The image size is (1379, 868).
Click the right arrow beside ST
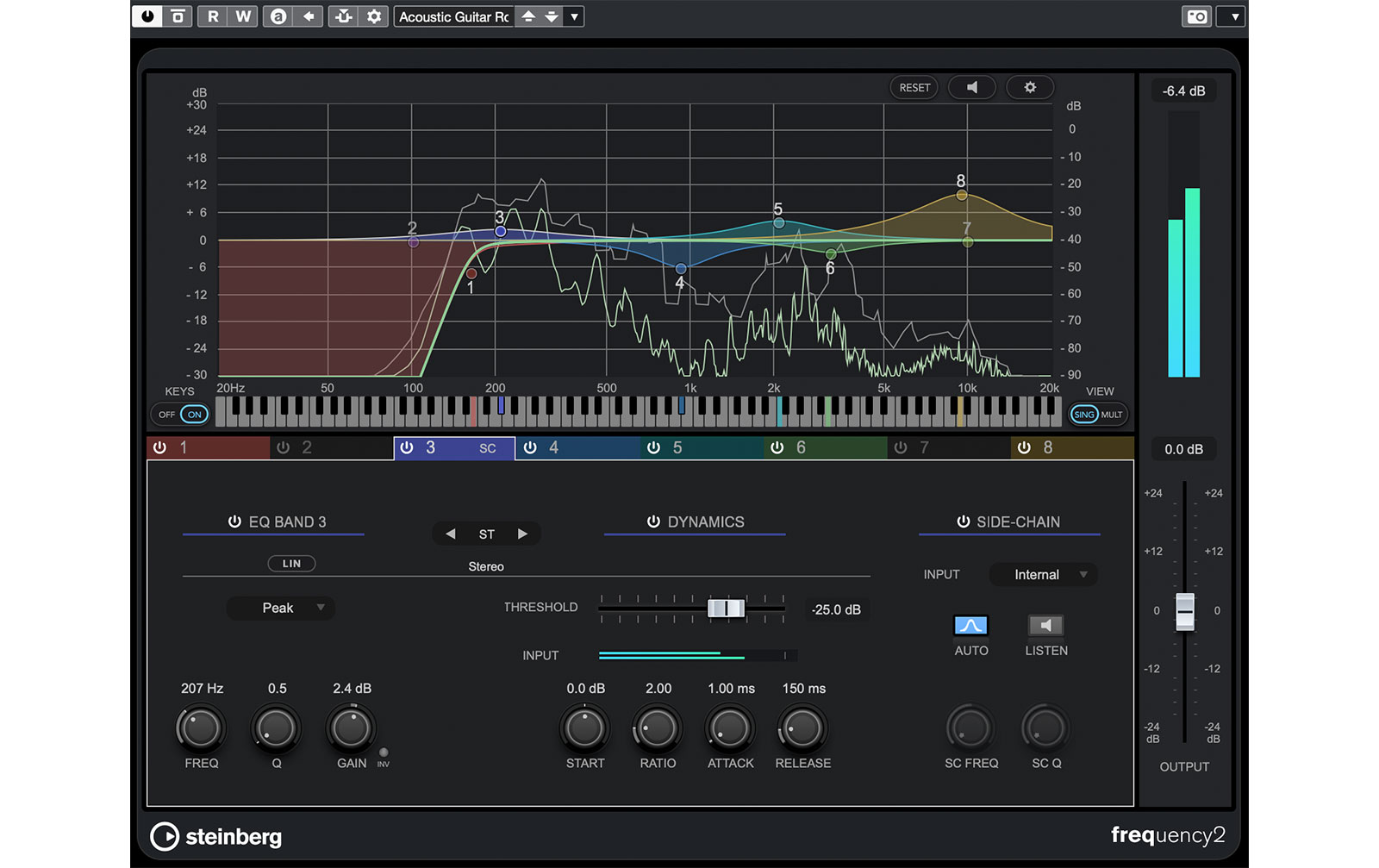pos(522,534)
